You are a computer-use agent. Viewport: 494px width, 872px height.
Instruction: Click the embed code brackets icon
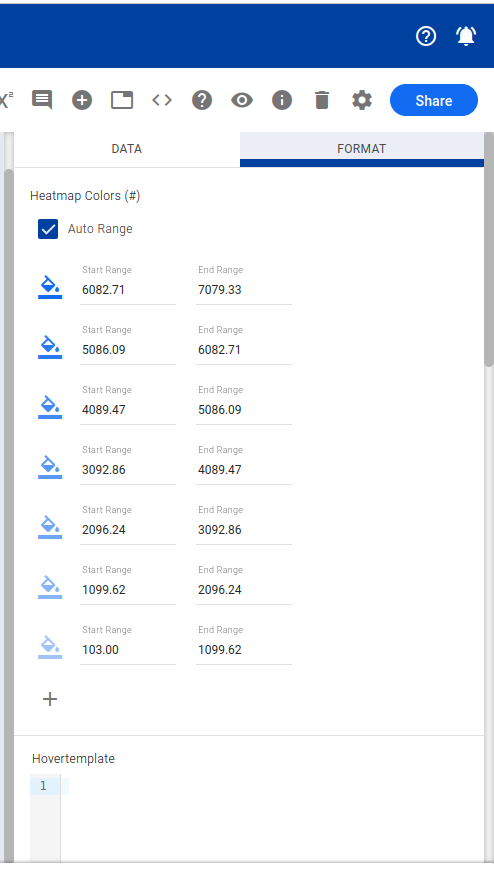click(162, 100)
